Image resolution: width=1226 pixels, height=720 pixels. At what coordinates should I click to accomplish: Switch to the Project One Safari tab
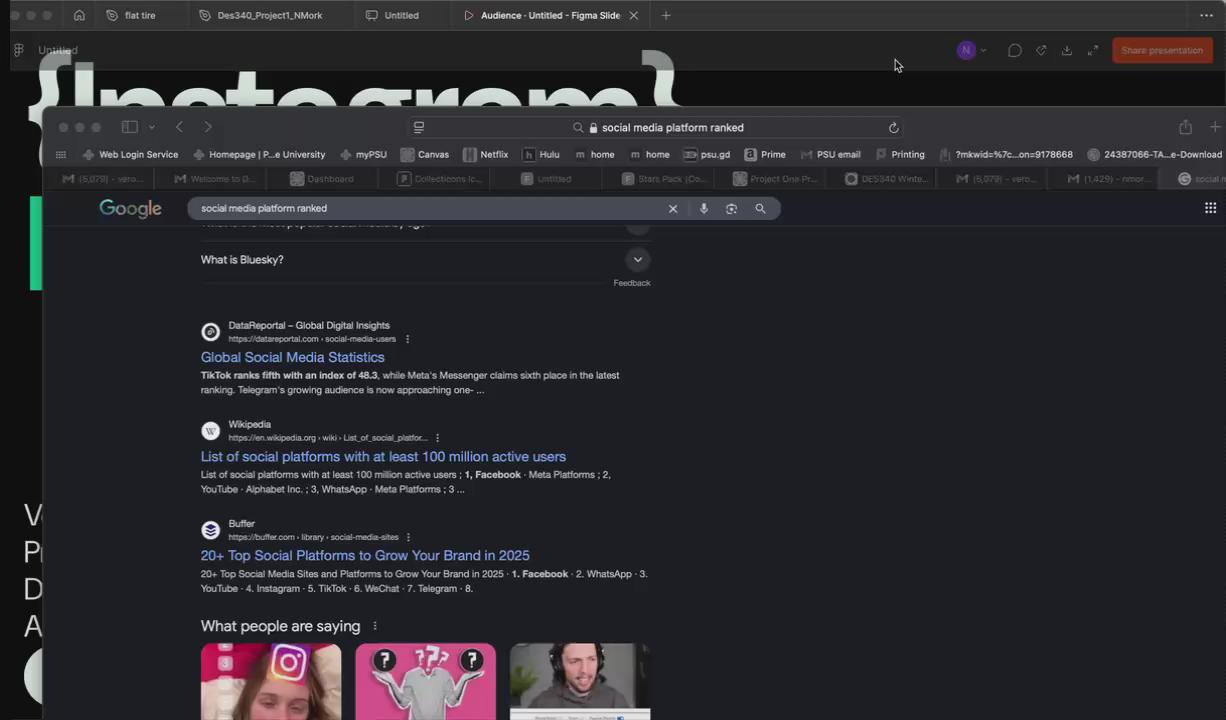[x=776, y=179]
